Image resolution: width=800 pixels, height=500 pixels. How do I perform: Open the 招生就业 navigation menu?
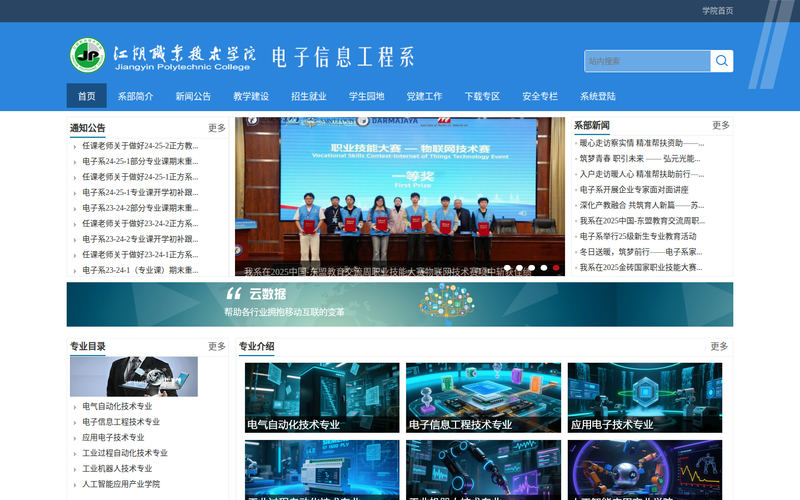point(309,96)
